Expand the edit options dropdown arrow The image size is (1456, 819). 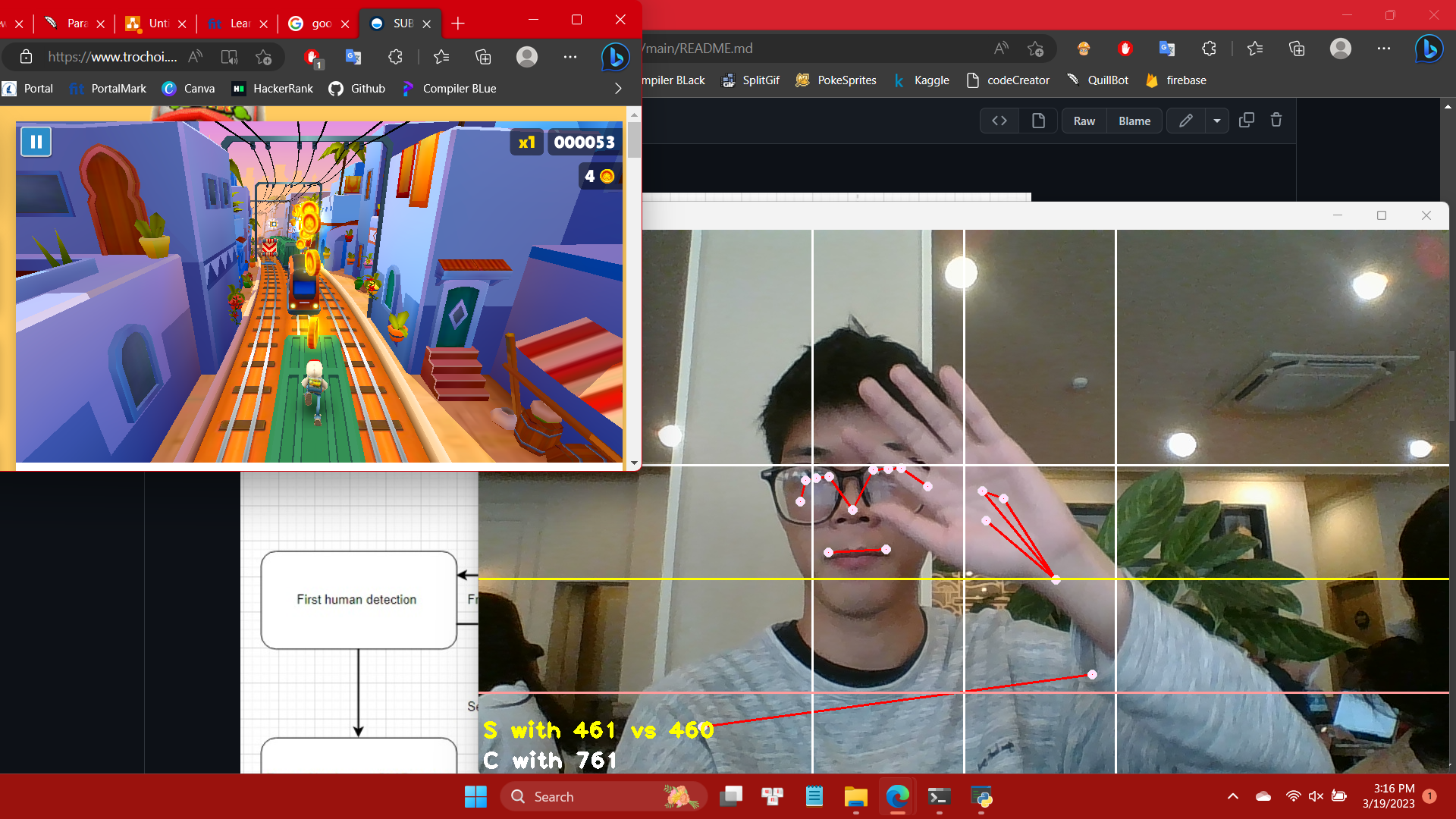pos(1218,120)
